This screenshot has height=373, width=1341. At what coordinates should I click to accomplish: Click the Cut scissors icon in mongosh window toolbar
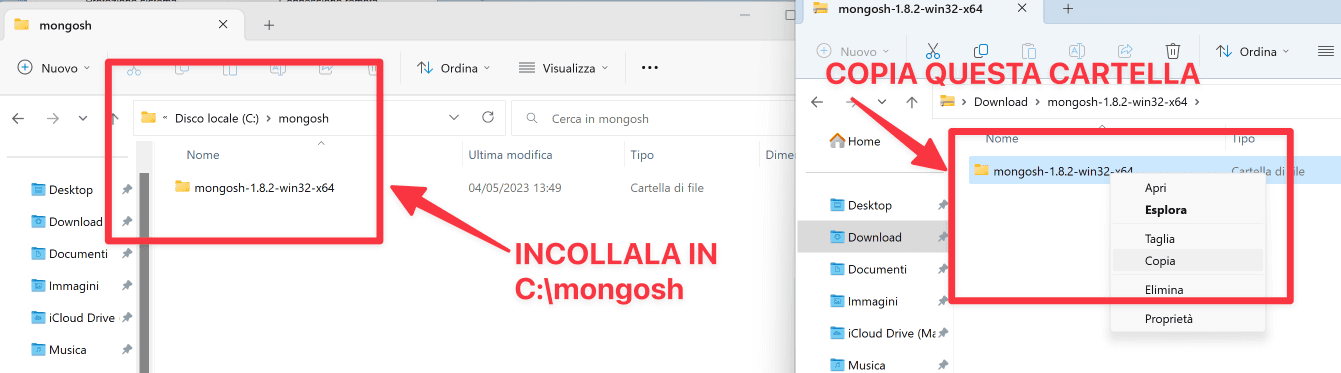(x=133, y=69)
